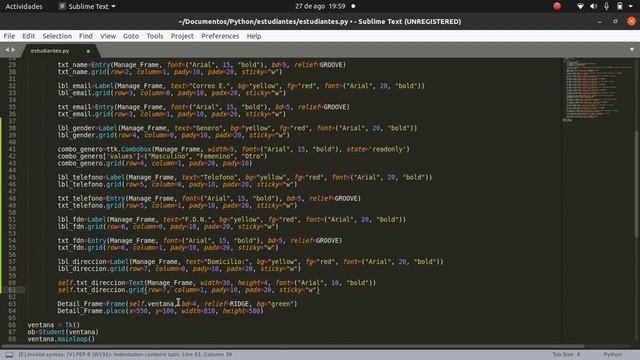The width and height of the screenshot is (640, 360).
Task: Click the 'Detail_Frame=Frame(self.ventana' line
Action: 177,304
